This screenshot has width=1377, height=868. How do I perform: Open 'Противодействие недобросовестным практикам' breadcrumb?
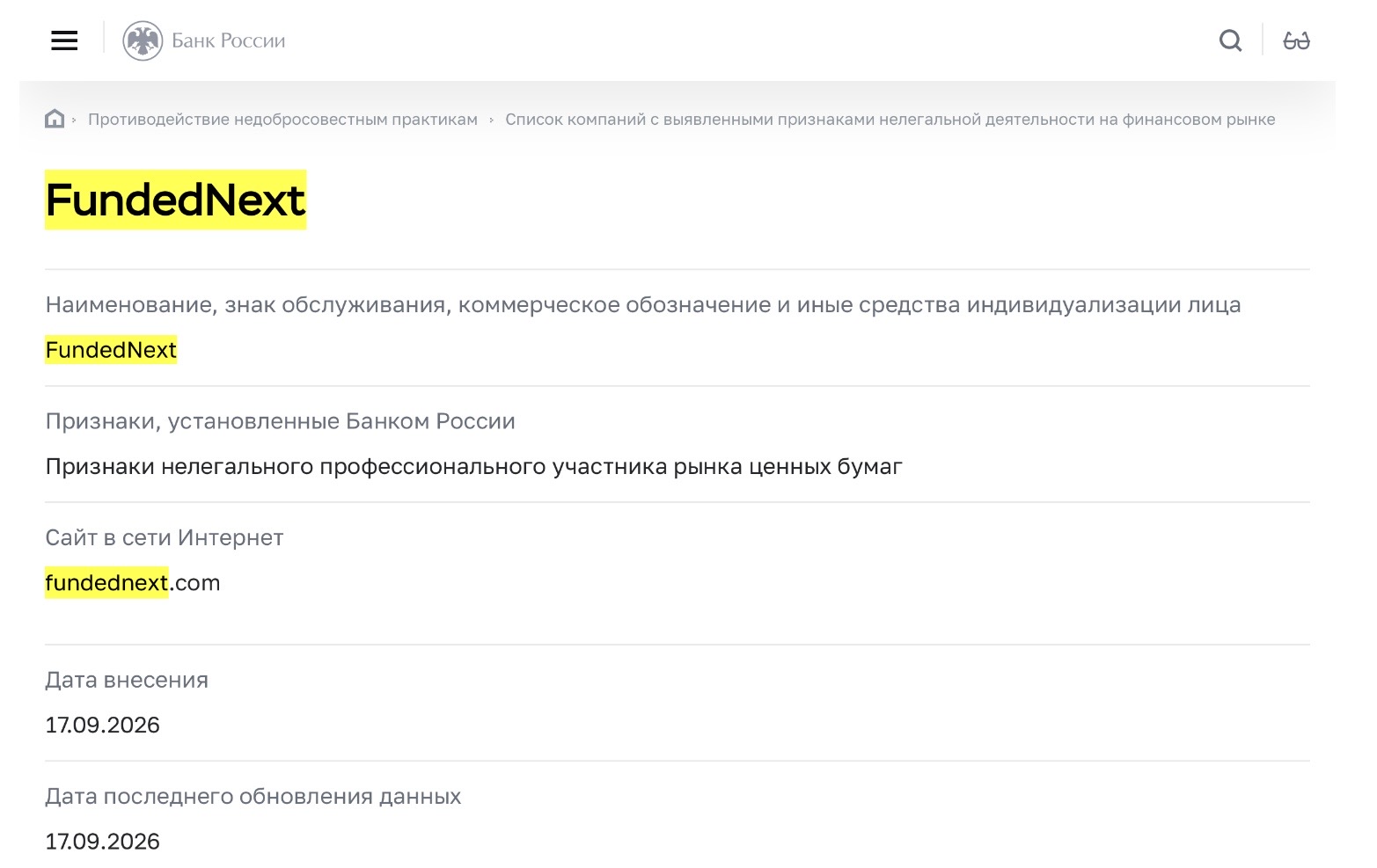tap(282, 120)
